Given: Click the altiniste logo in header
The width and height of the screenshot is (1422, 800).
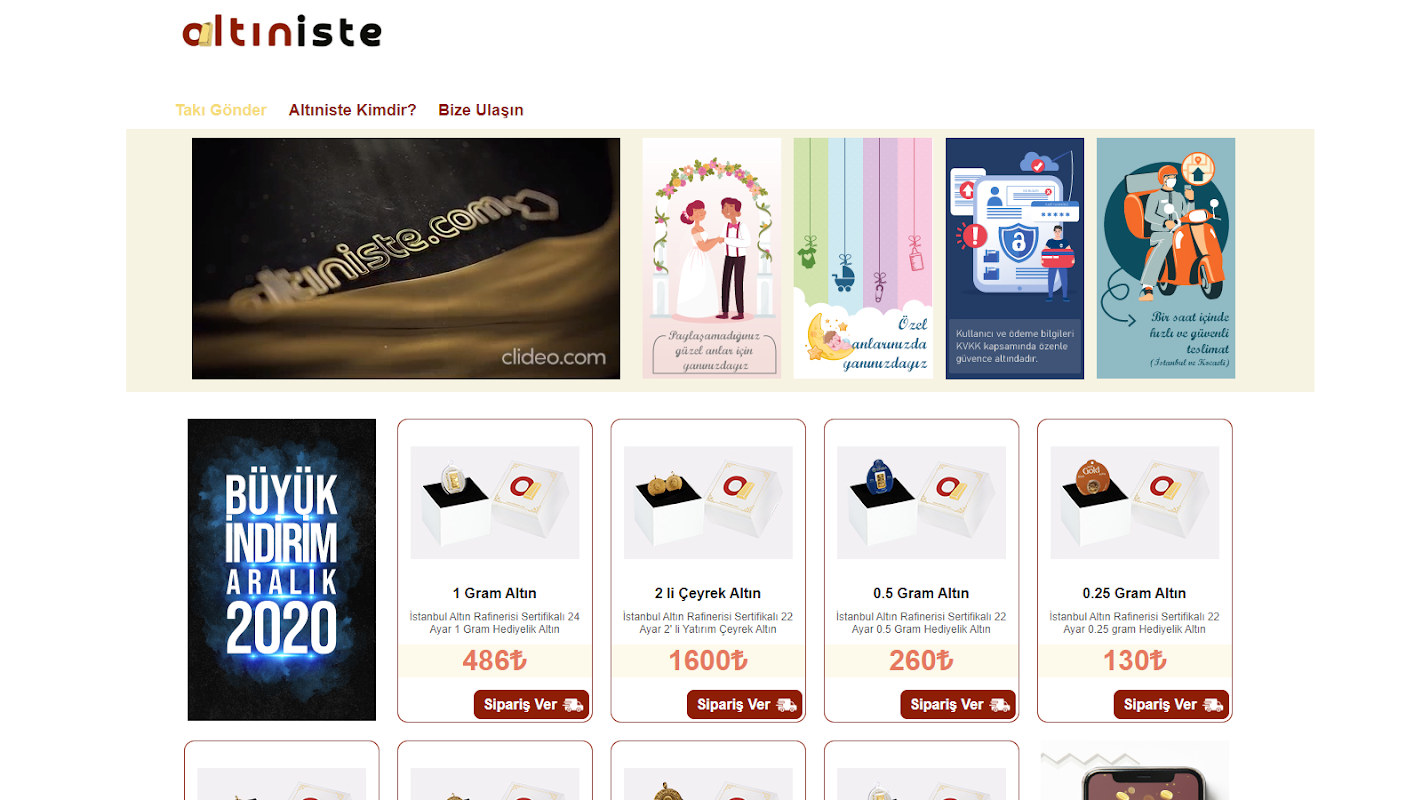Looking at the screenshot, I should 282,31.
